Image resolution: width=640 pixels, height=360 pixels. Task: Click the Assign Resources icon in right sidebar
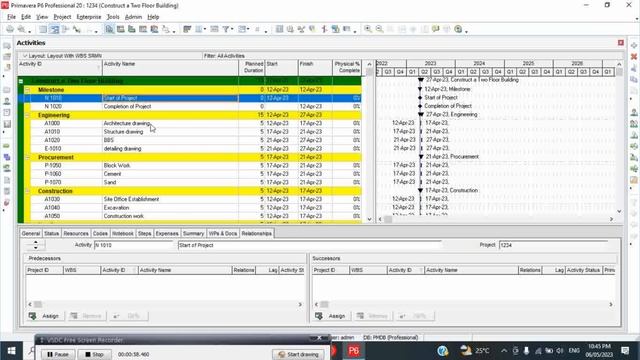(633, 112)
